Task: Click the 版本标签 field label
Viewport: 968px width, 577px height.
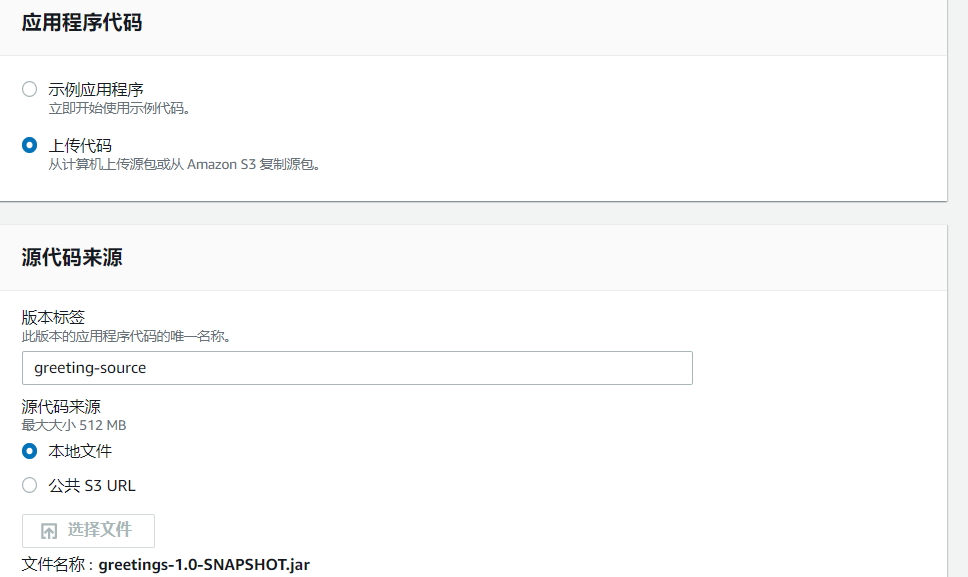Action: click(53, 317)
